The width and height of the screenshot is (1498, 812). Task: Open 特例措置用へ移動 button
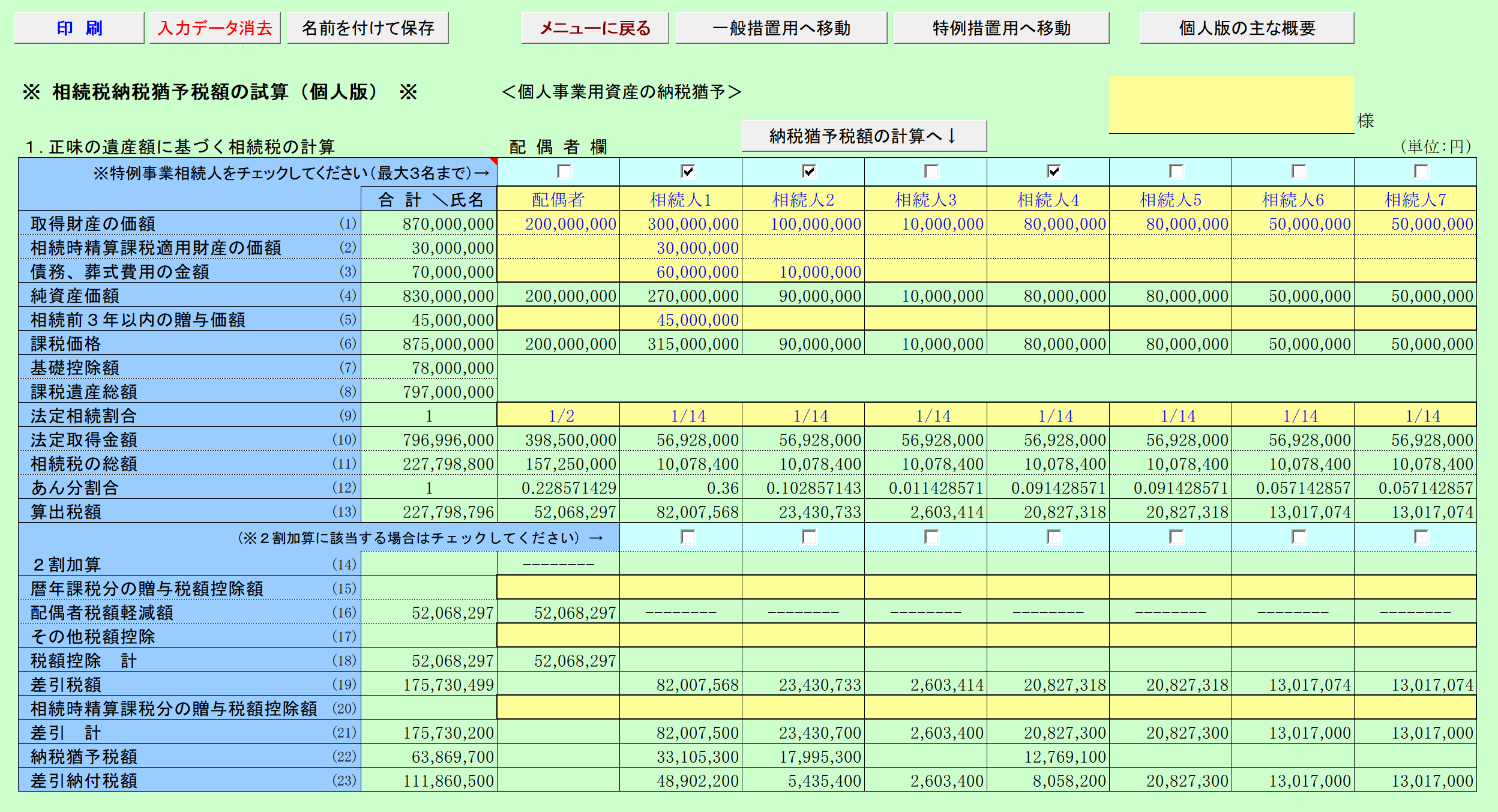coord(1002,28)
